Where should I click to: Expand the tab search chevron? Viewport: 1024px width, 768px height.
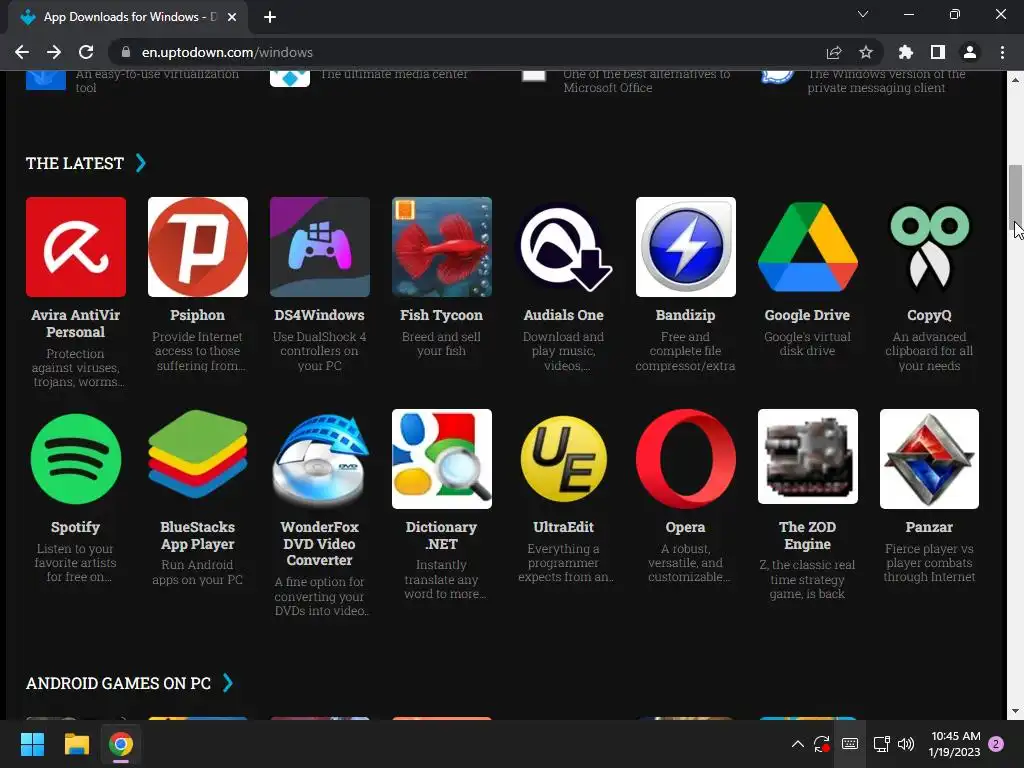coord(863,14)
